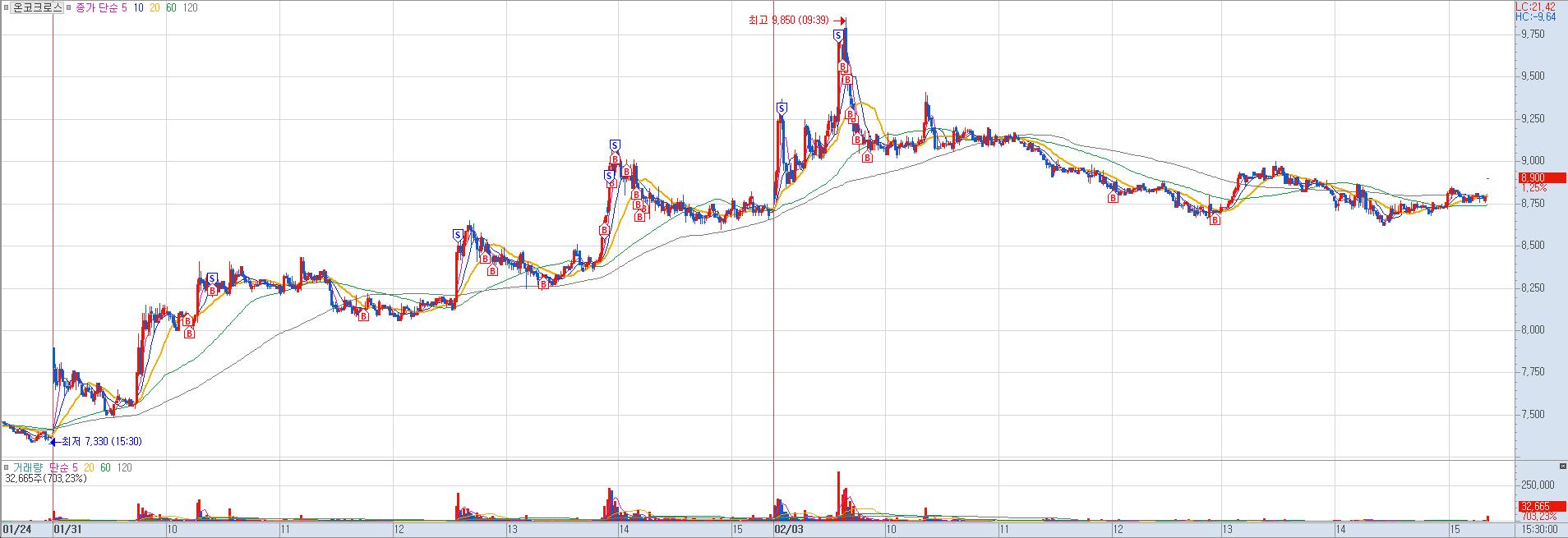Select price MA period 120 gray label
1568x538 pixels.
point(191,7)
